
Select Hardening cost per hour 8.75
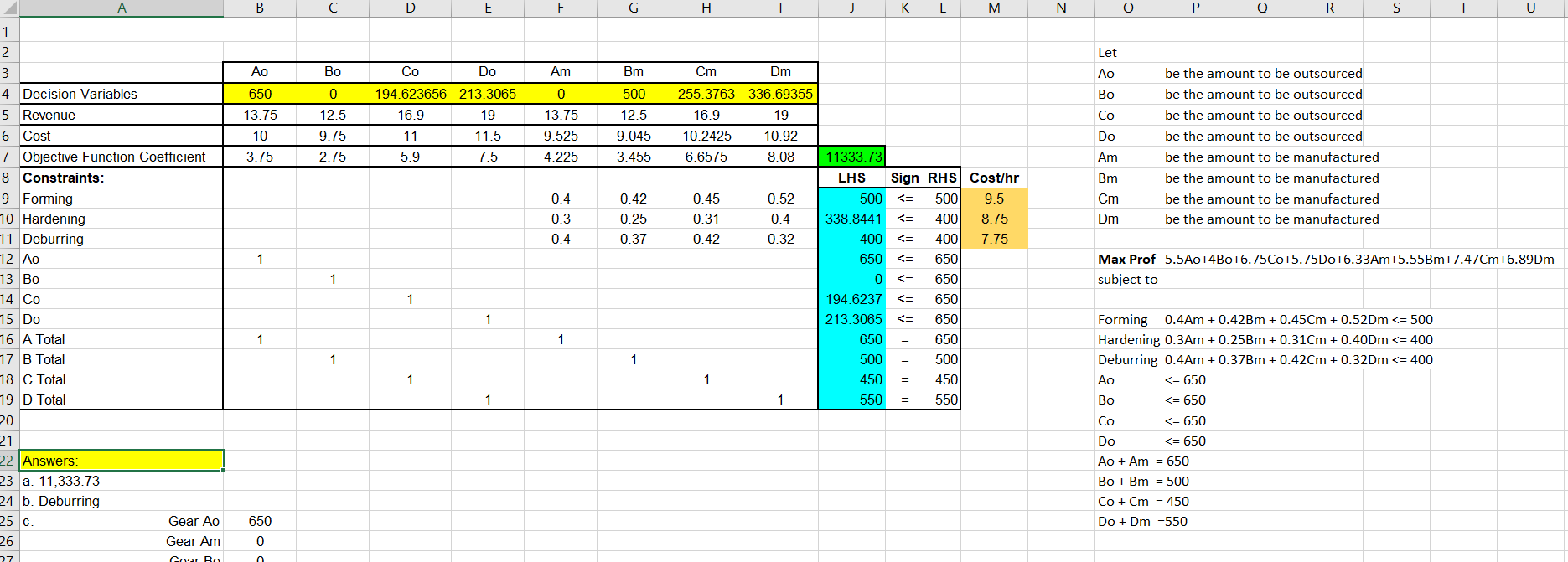point(994,219)
